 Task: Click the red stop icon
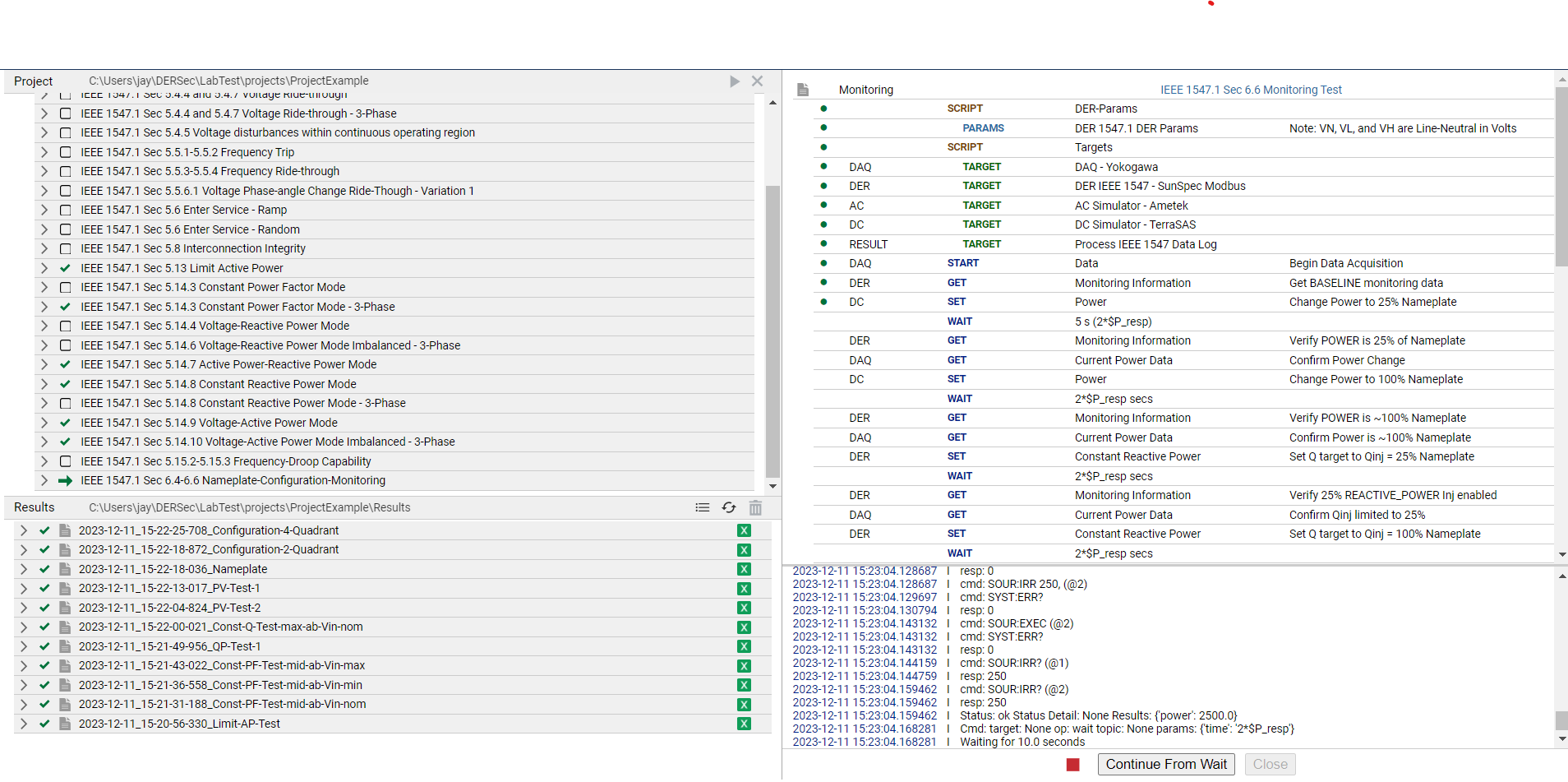pos(1072,765)
